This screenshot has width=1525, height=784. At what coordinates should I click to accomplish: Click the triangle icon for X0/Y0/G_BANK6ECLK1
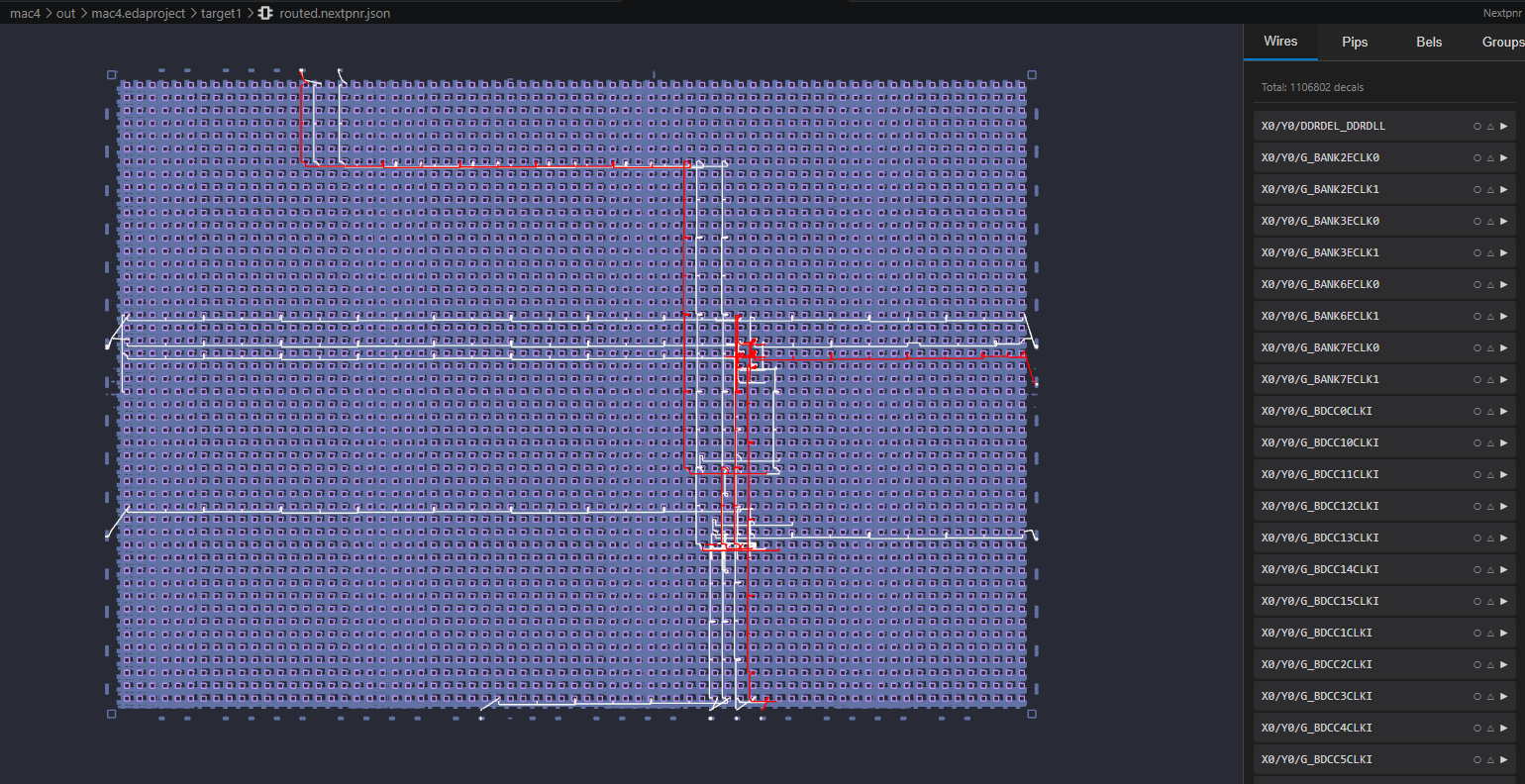1490,316
